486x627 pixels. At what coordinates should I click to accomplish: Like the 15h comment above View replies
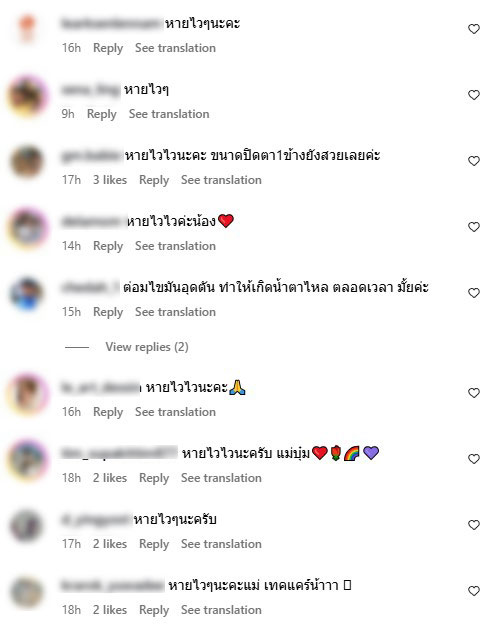474,293
